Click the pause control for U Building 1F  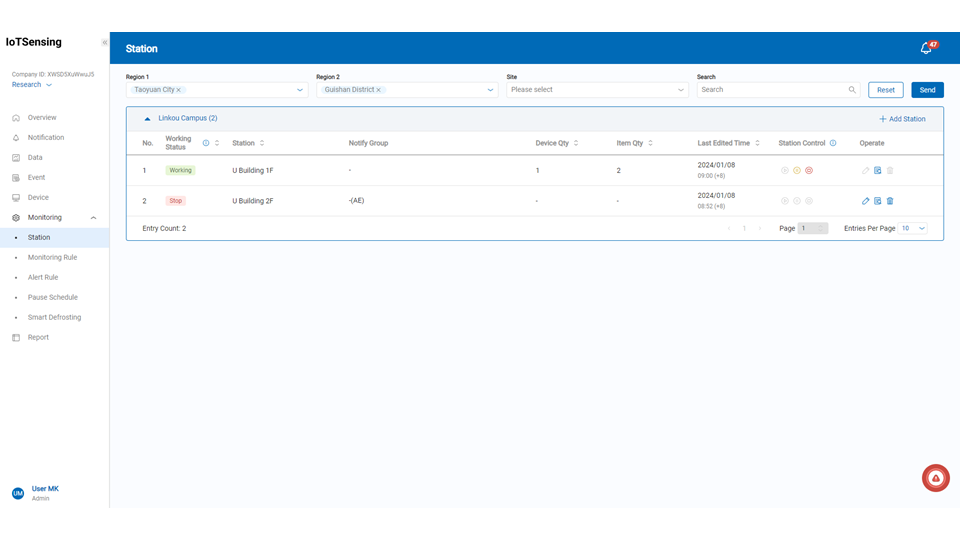797,171
